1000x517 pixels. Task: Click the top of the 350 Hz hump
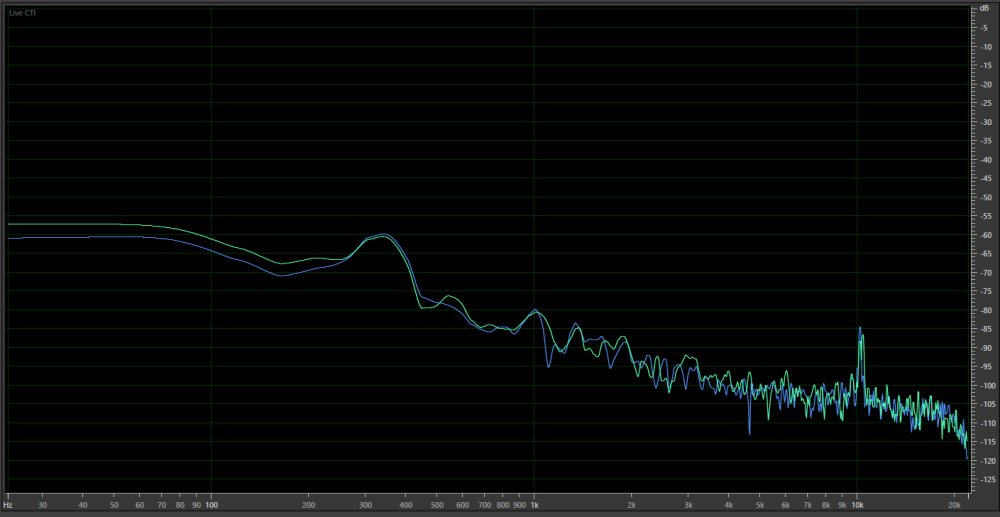[383, 235]
